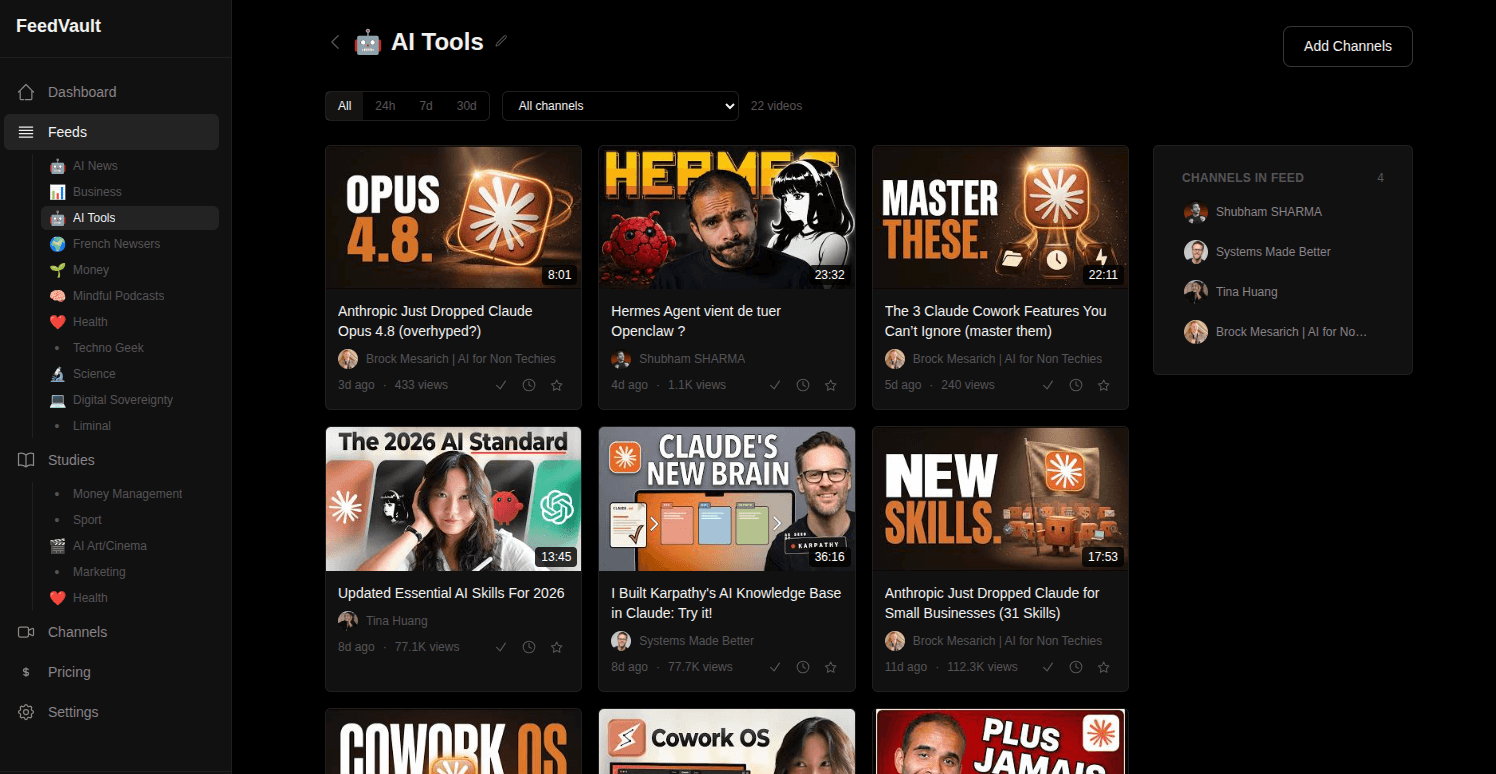Filter videos to last 30d
The image size is (1496, 774).
tap(466, 106)
